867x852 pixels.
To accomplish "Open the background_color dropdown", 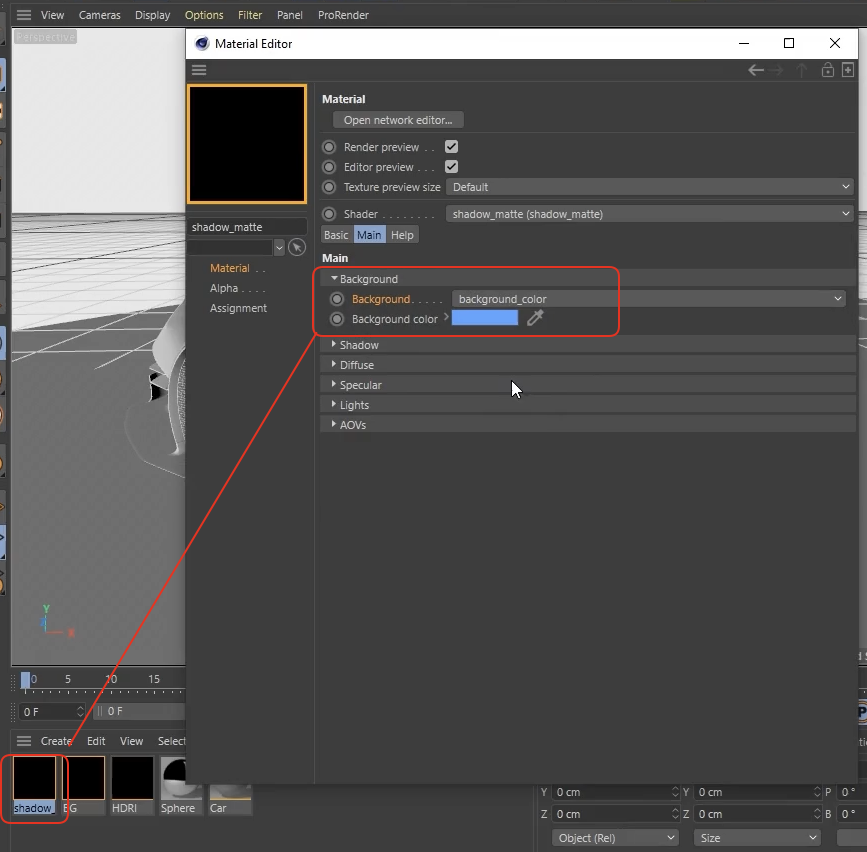I will tap(649, 299).
